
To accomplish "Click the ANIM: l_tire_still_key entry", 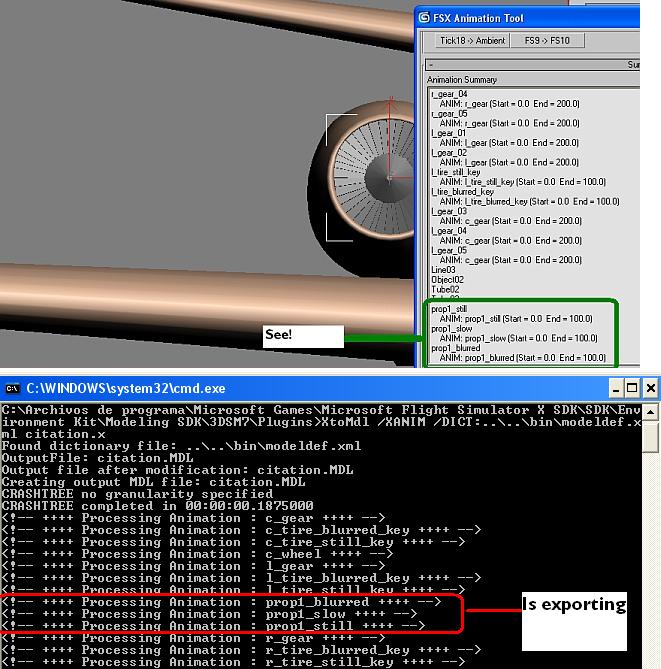I will tap(523, 182).
